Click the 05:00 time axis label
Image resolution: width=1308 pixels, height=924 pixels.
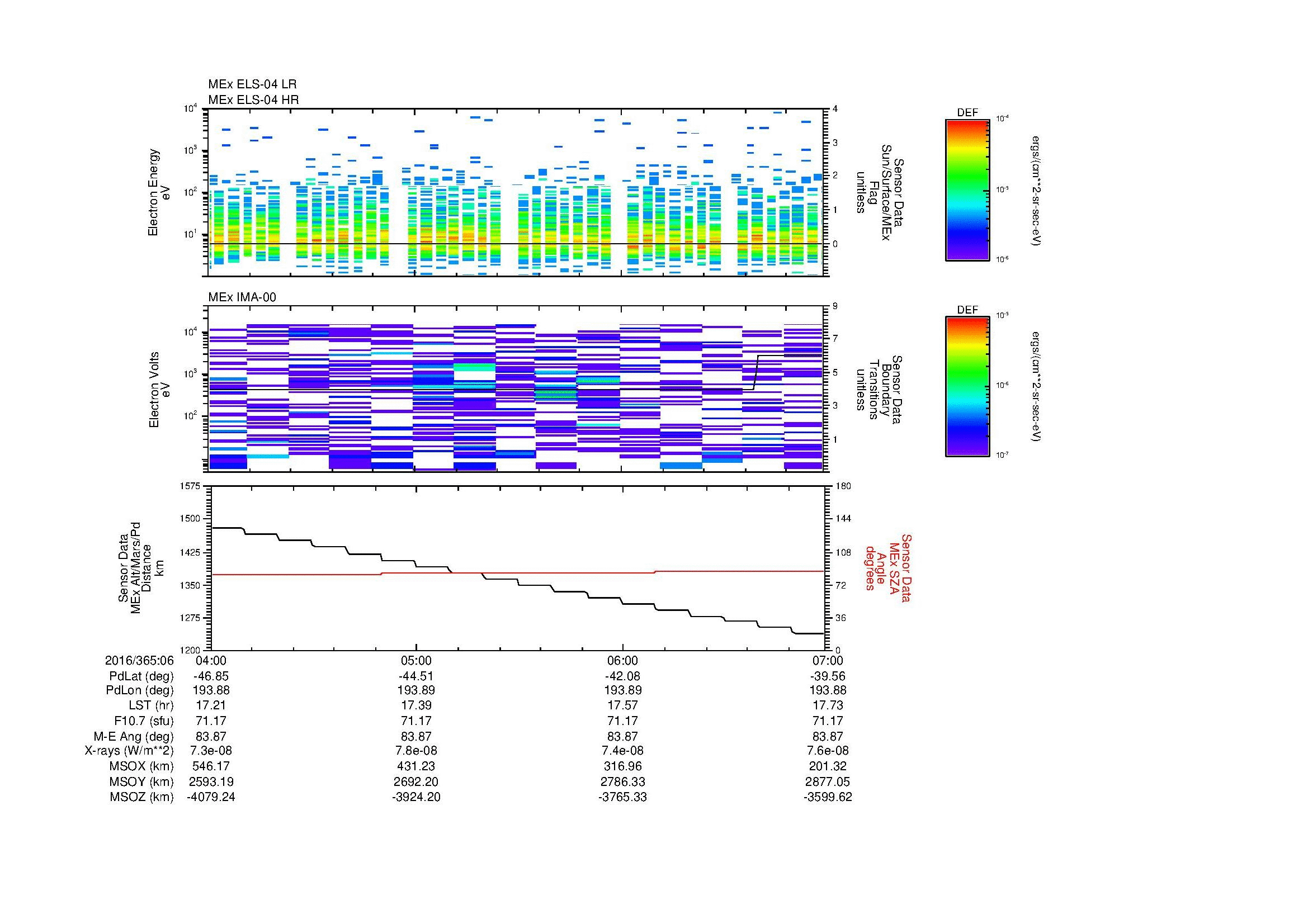click(x=417, y=660)
